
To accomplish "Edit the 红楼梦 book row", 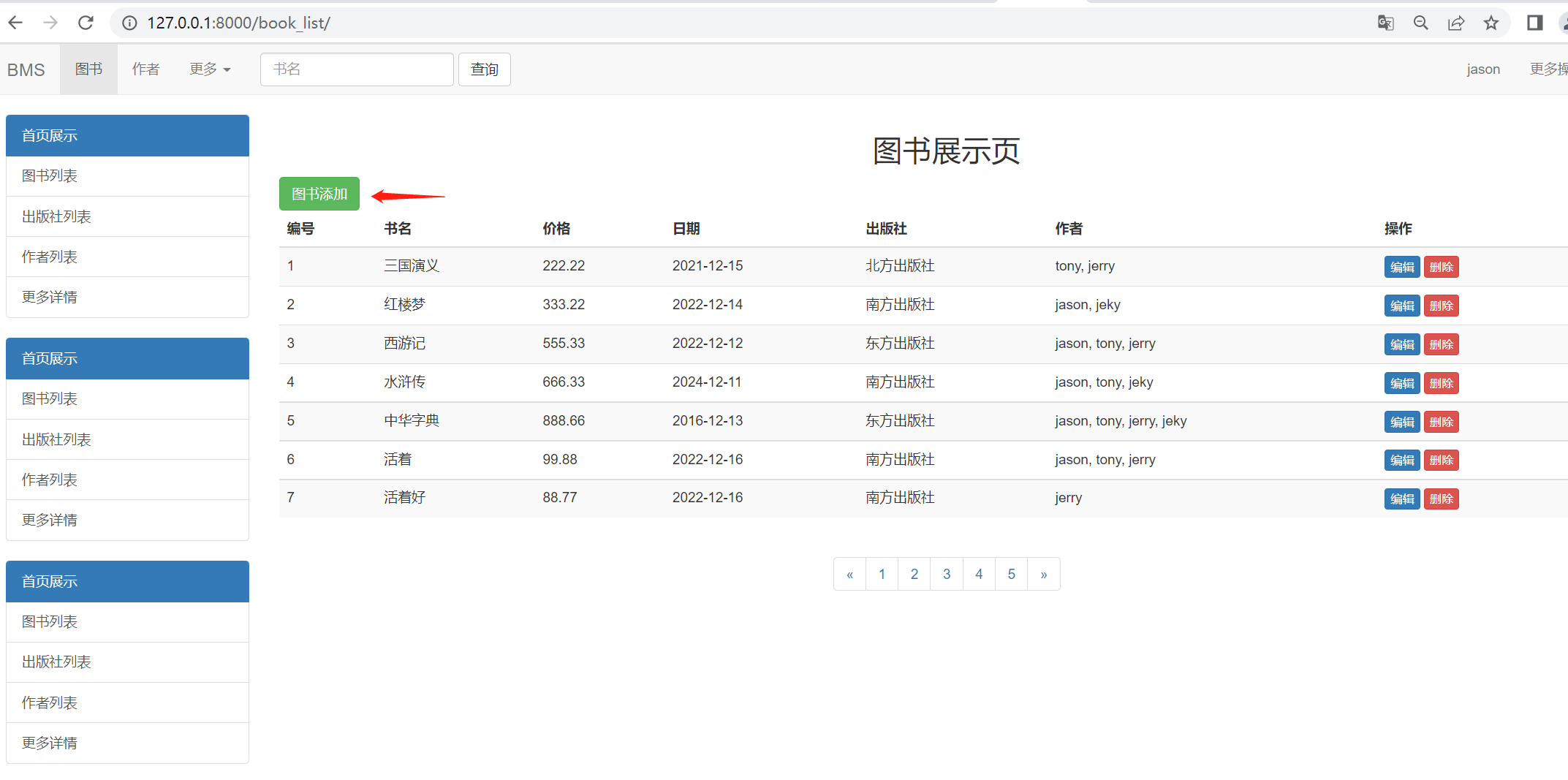I will click(1402, 306).
